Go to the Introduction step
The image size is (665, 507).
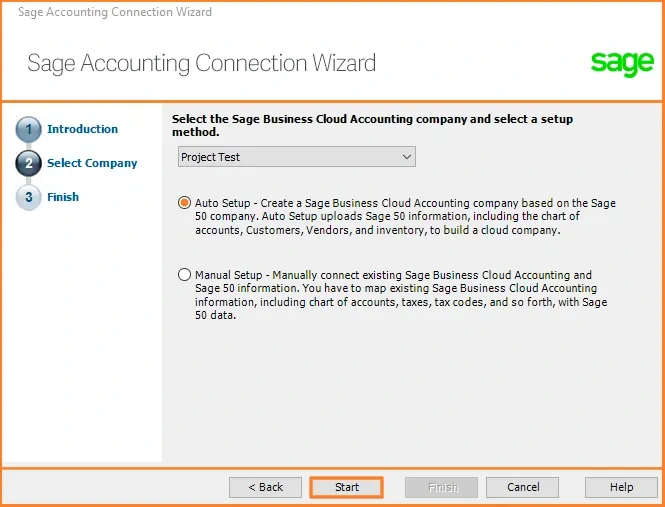click(82, 129)
